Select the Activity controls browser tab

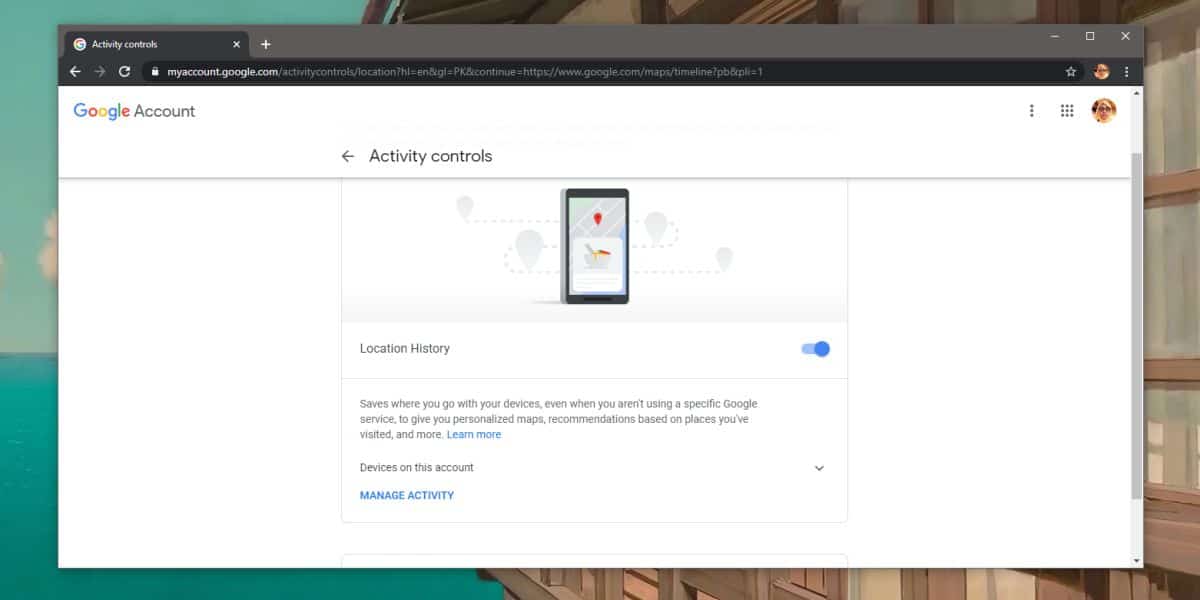(157, 44)
